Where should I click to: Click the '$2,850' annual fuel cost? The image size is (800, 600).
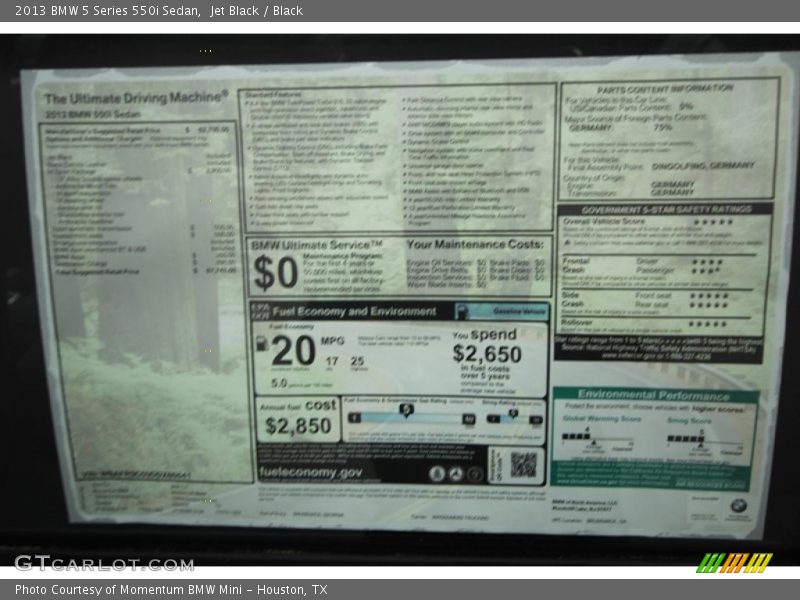298,426
